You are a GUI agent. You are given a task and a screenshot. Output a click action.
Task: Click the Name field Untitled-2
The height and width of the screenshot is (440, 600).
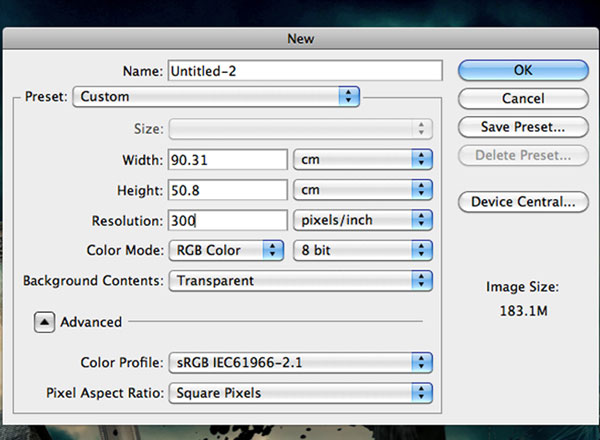point(305,71)
